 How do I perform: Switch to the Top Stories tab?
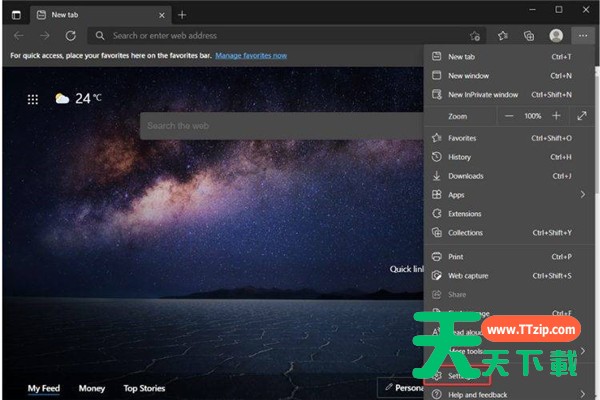pyautogui.click(x=144, y=389)
